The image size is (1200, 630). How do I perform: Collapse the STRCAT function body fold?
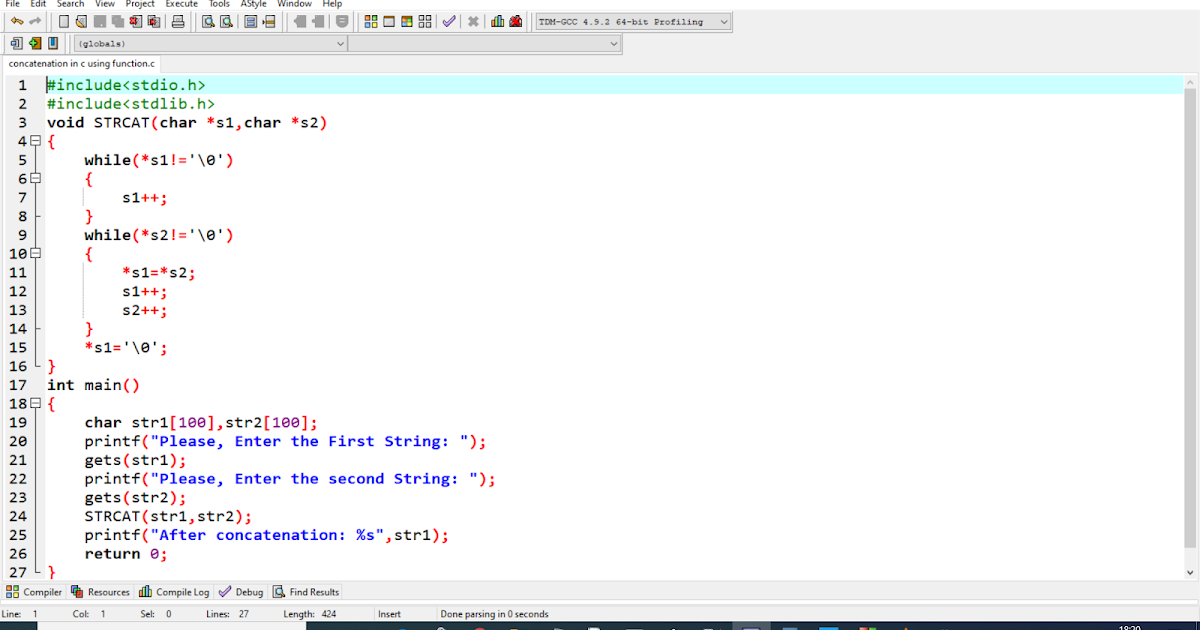(35, 140)
